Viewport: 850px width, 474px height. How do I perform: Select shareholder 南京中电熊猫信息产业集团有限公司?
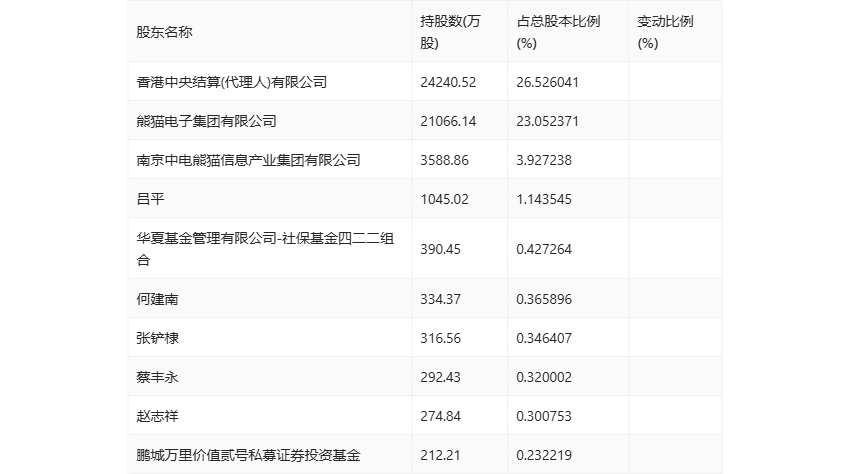click(x=248, y=160)
